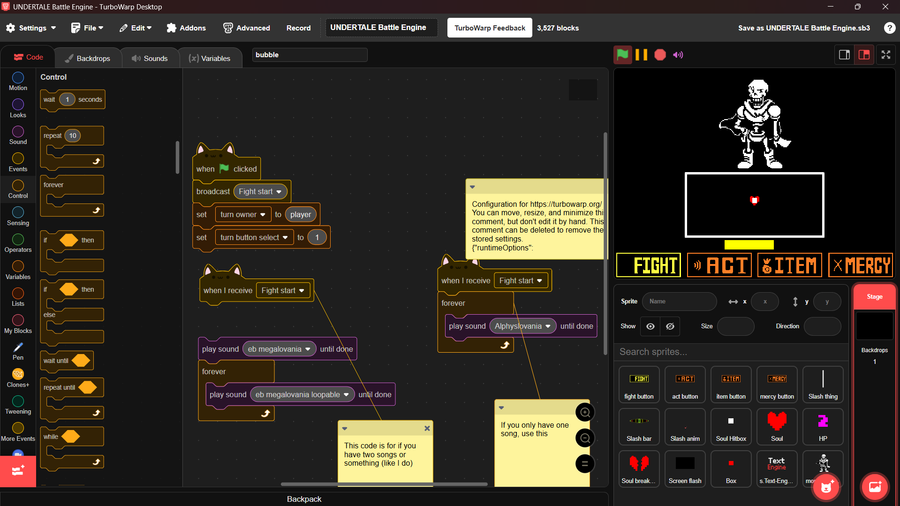Select the Sensing block category

pos(18,216)
